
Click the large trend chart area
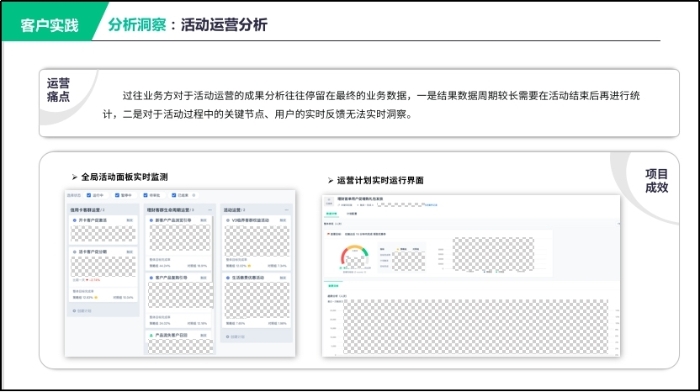click(x=475, y=326)
